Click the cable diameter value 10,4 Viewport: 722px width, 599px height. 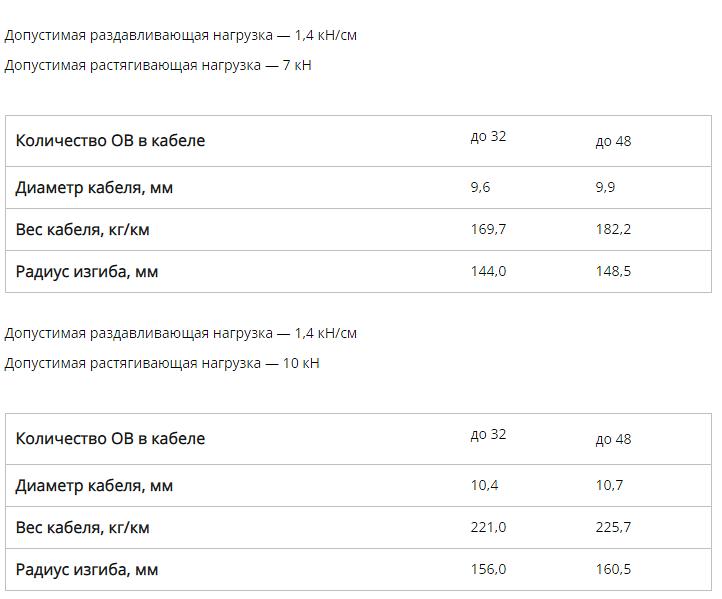tap(484, 485)
